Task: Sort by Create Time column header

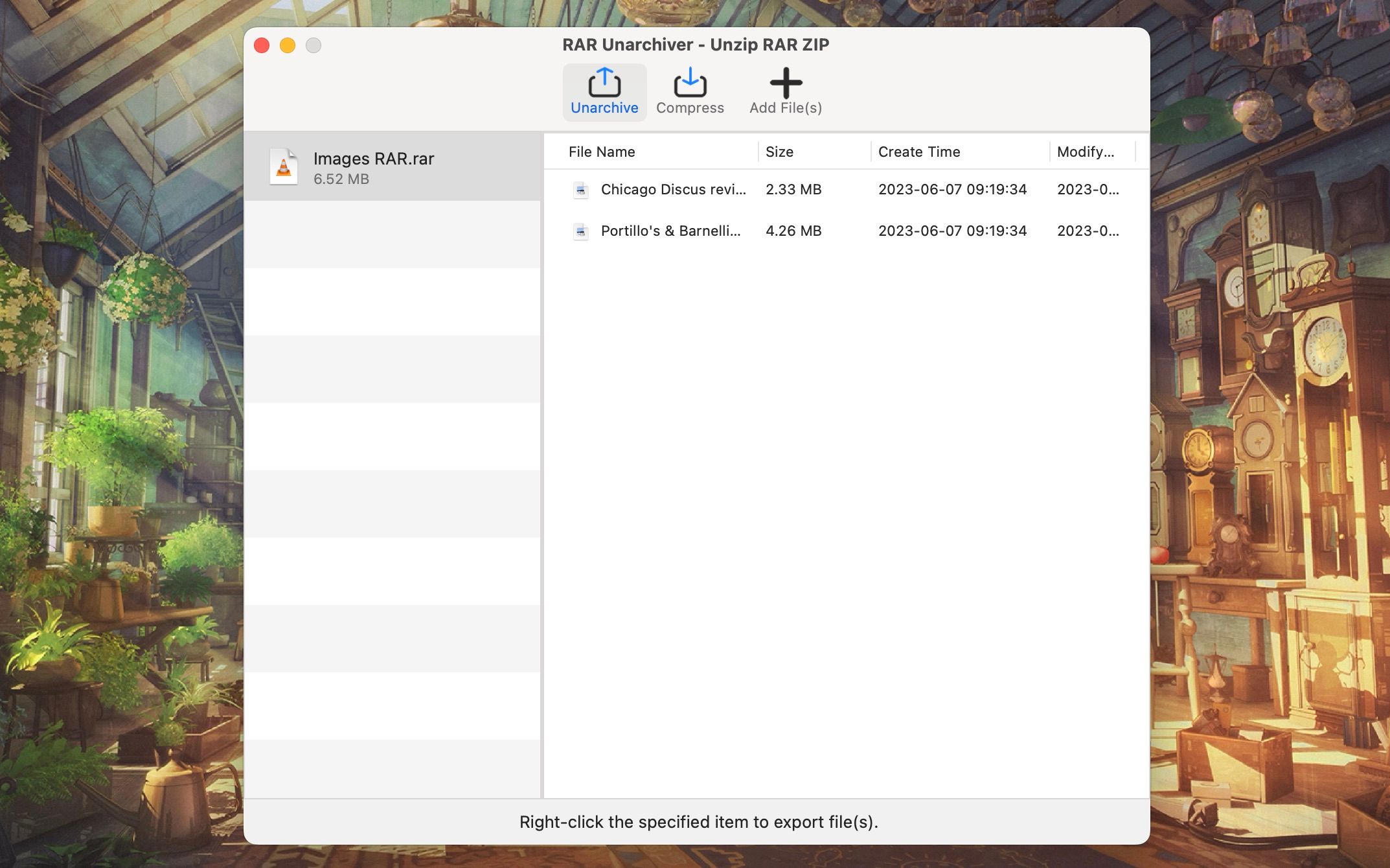Action: point(918,152)
